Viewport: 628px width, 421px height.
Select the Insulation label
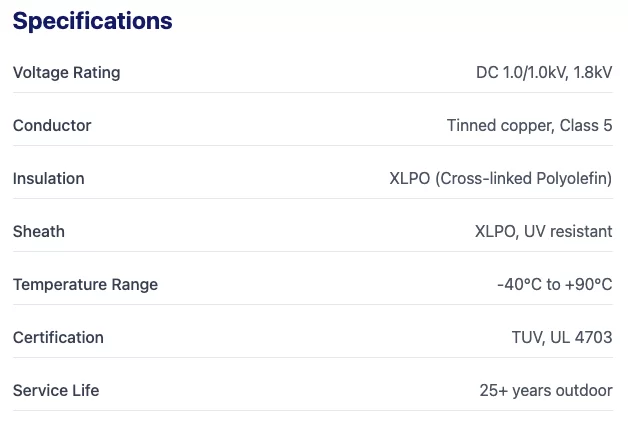point(48,179)
